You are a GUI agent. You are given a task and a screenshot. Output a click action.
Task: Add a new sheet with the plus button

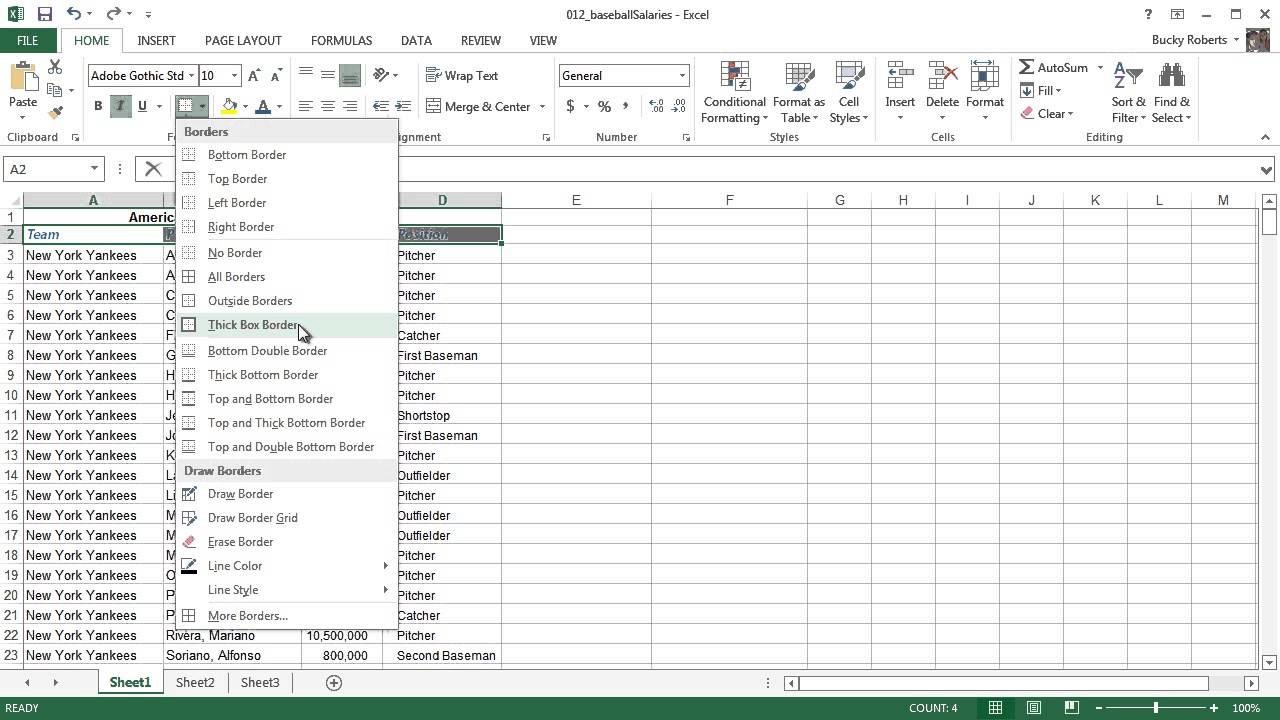coord(334,682)
